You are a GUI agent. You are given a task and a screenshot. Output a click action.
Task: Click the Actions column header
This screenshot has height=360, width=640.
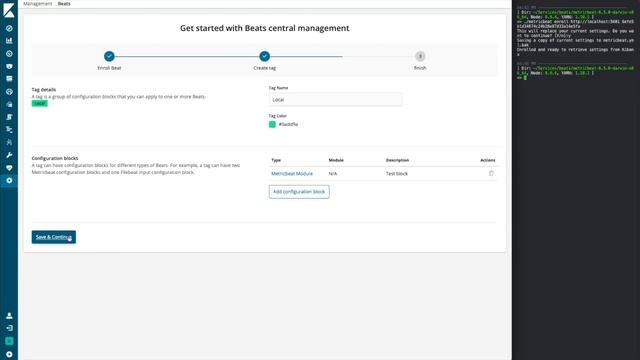point(487,160)
